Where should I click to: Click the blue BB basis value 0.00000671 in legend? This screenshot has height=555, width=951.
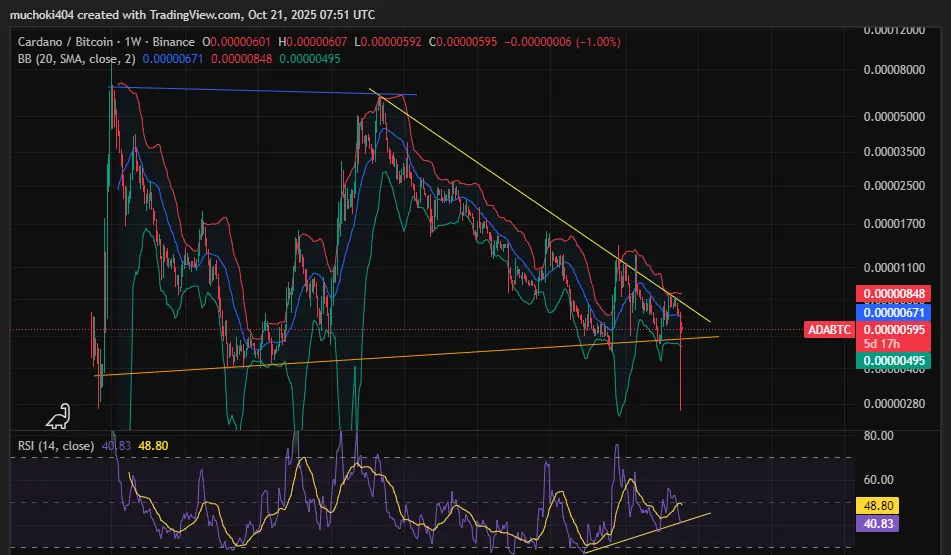pos(173,59)
